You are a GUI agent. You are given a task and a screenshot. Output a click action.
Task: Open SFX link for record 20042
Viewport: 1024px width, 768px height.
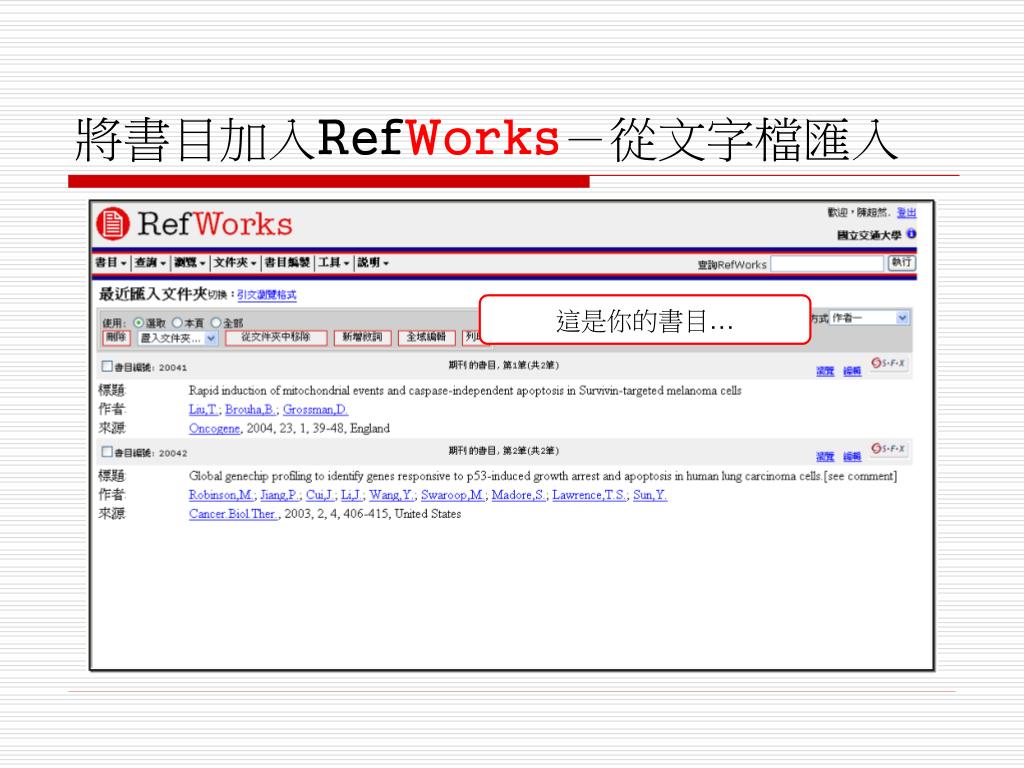click(888, 449)
